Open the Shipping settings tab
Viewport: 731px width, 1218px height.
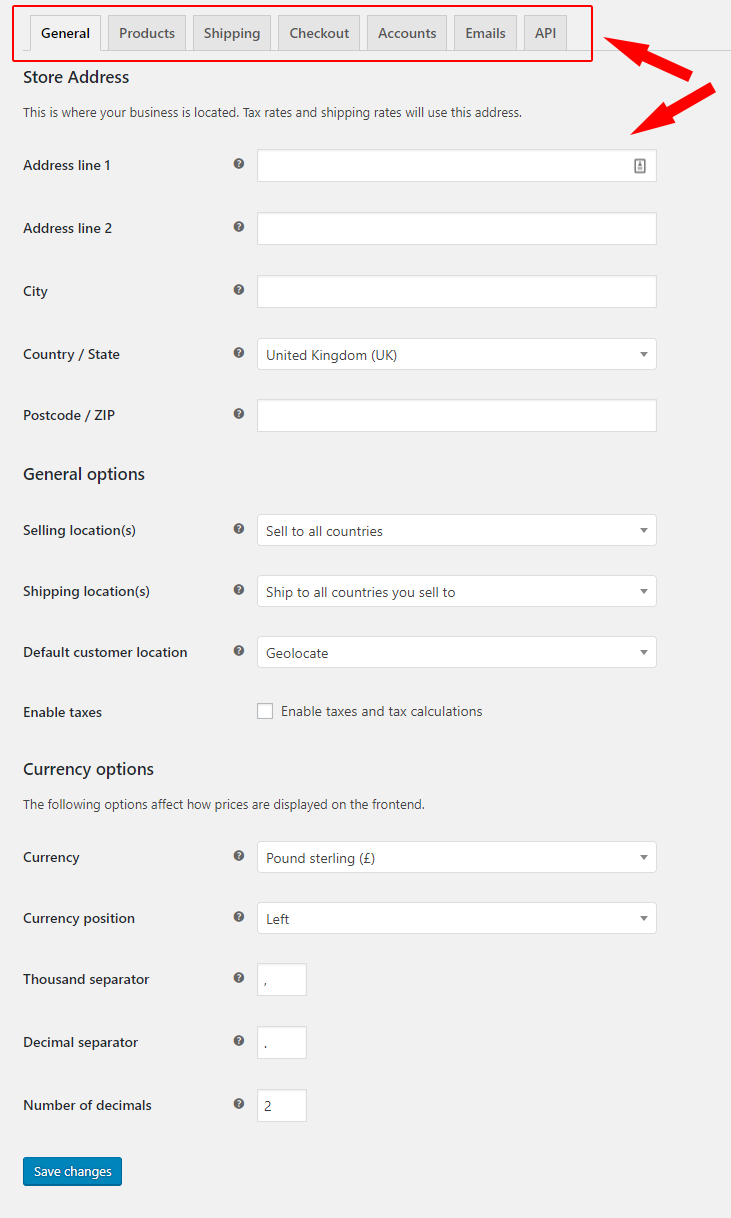[232, 33]
